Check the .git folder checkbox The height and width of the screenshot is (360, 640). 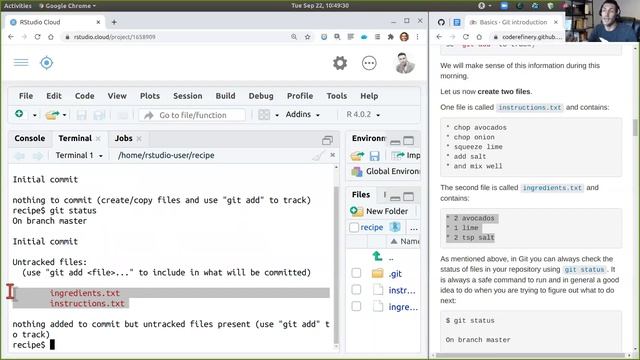[356, 273]
